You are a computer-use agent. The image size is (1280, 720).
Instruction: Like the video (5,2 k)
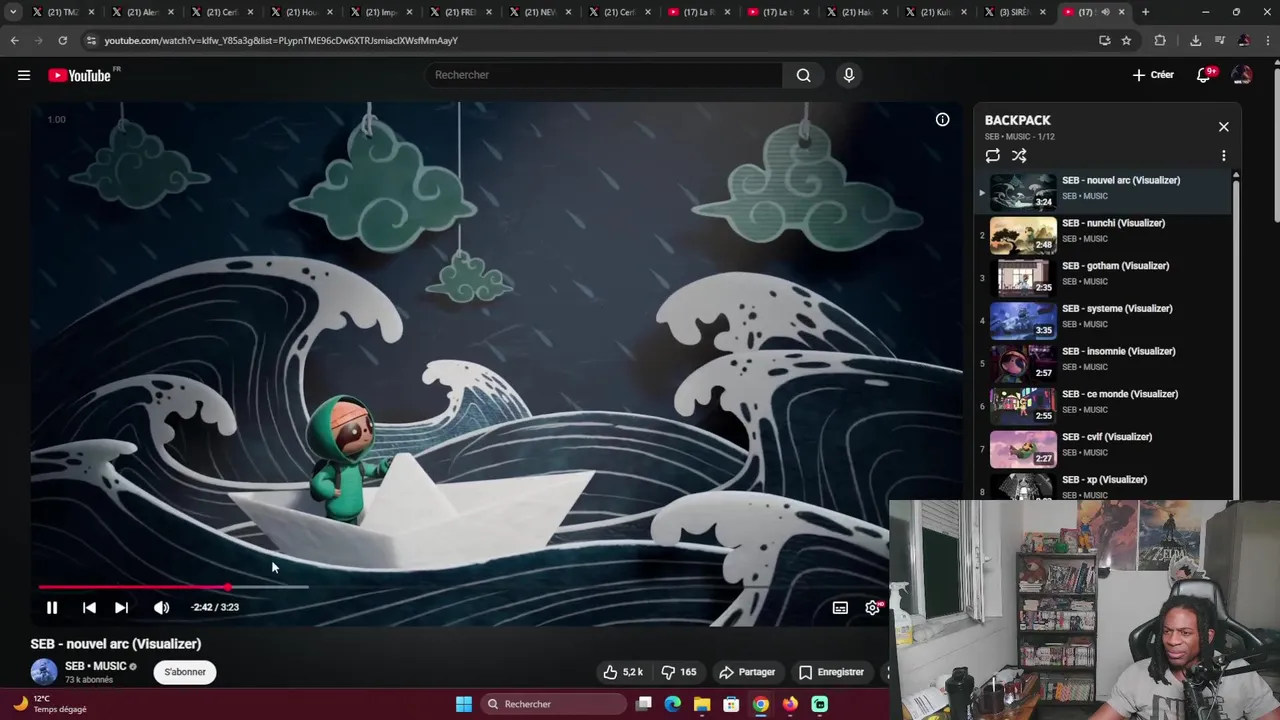click(x=622, y=672)
